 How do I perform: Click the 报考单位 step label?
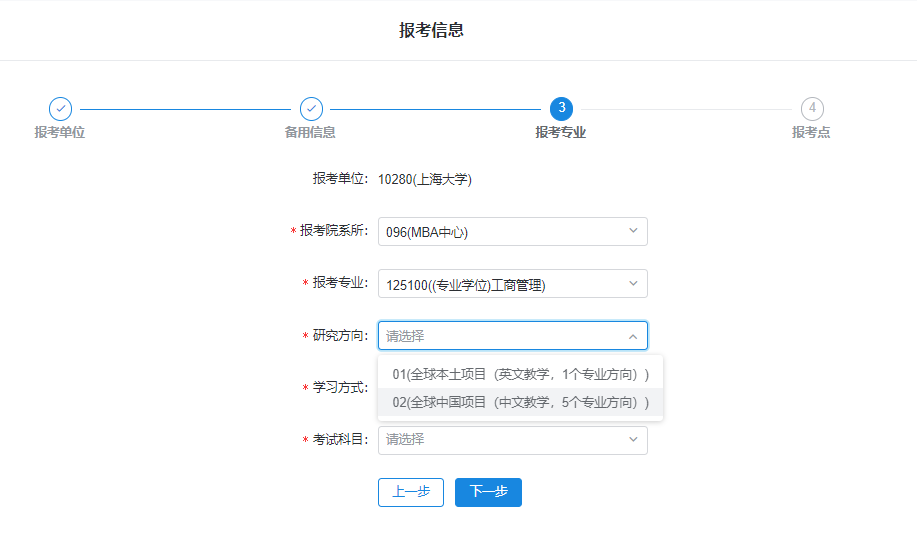point(60,133)
